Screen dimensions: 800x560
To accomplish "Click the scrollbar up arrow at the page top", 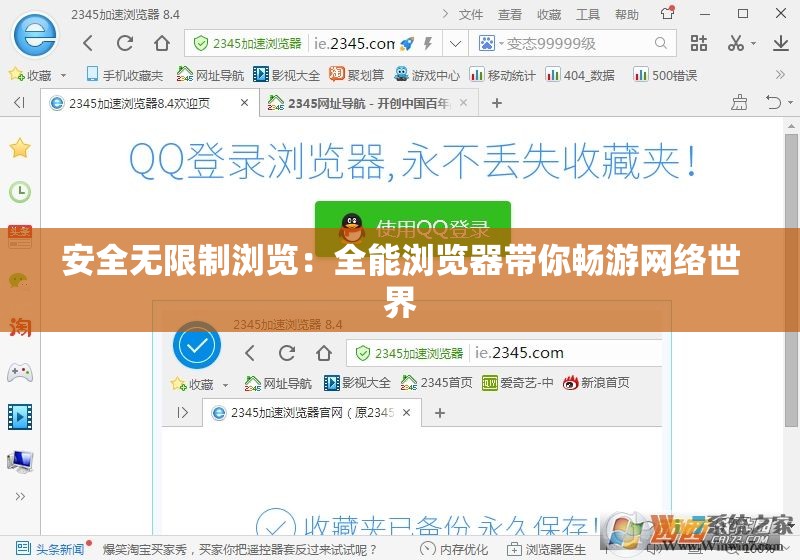I will click(x=791, y=125).
